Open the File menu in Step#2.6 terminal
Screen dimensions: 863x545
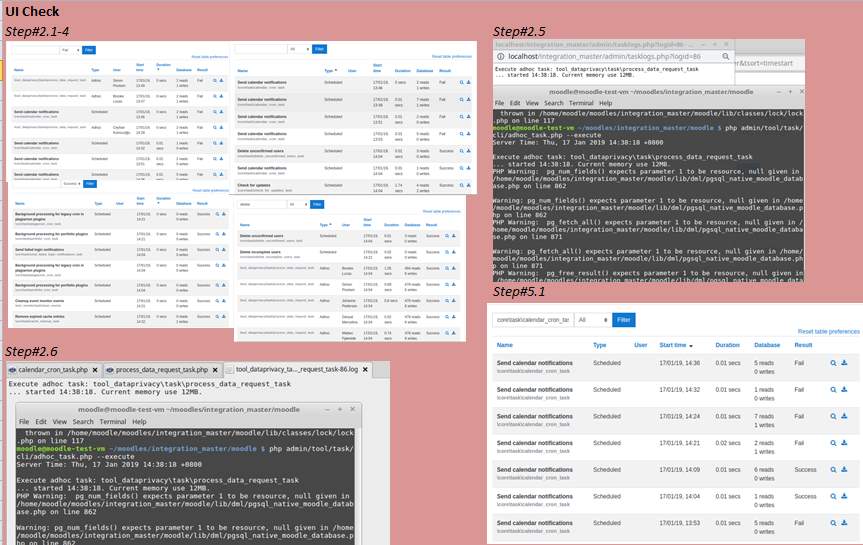[24, 422]
